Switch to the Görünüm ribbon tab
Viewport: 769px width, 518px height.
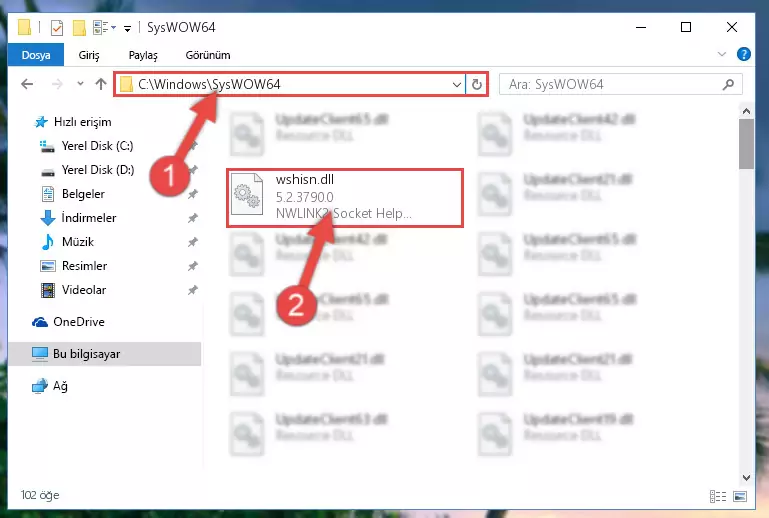pos(208,55)
